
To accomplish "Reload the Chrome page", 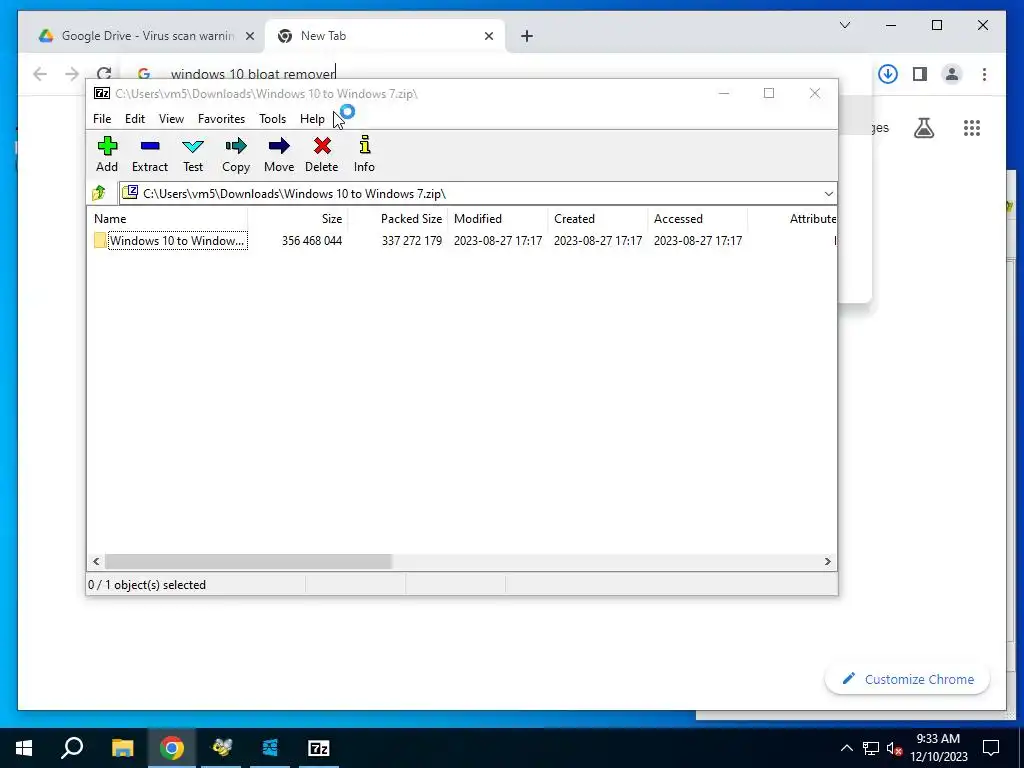I will point(104,74).
